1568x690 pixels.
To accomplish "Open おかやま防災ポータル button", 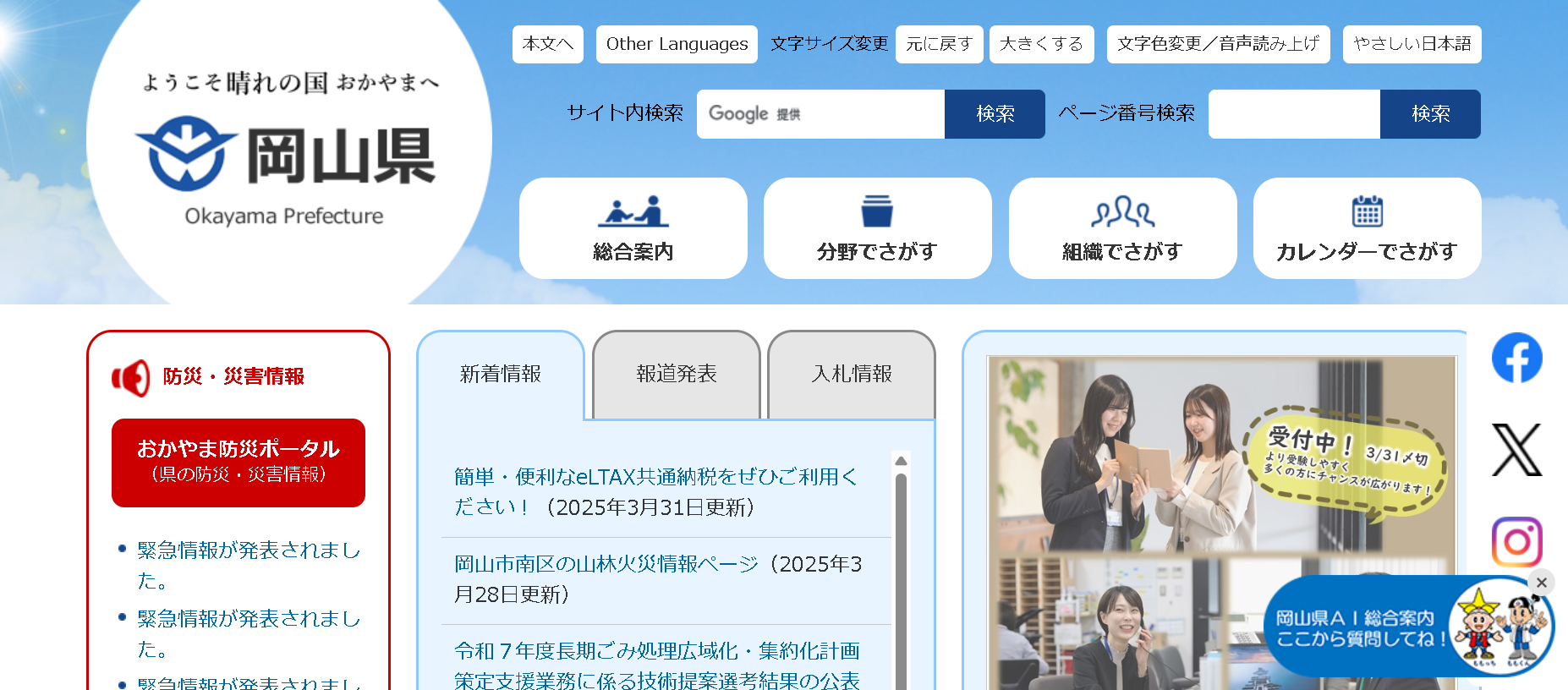I will click(238, 463).
